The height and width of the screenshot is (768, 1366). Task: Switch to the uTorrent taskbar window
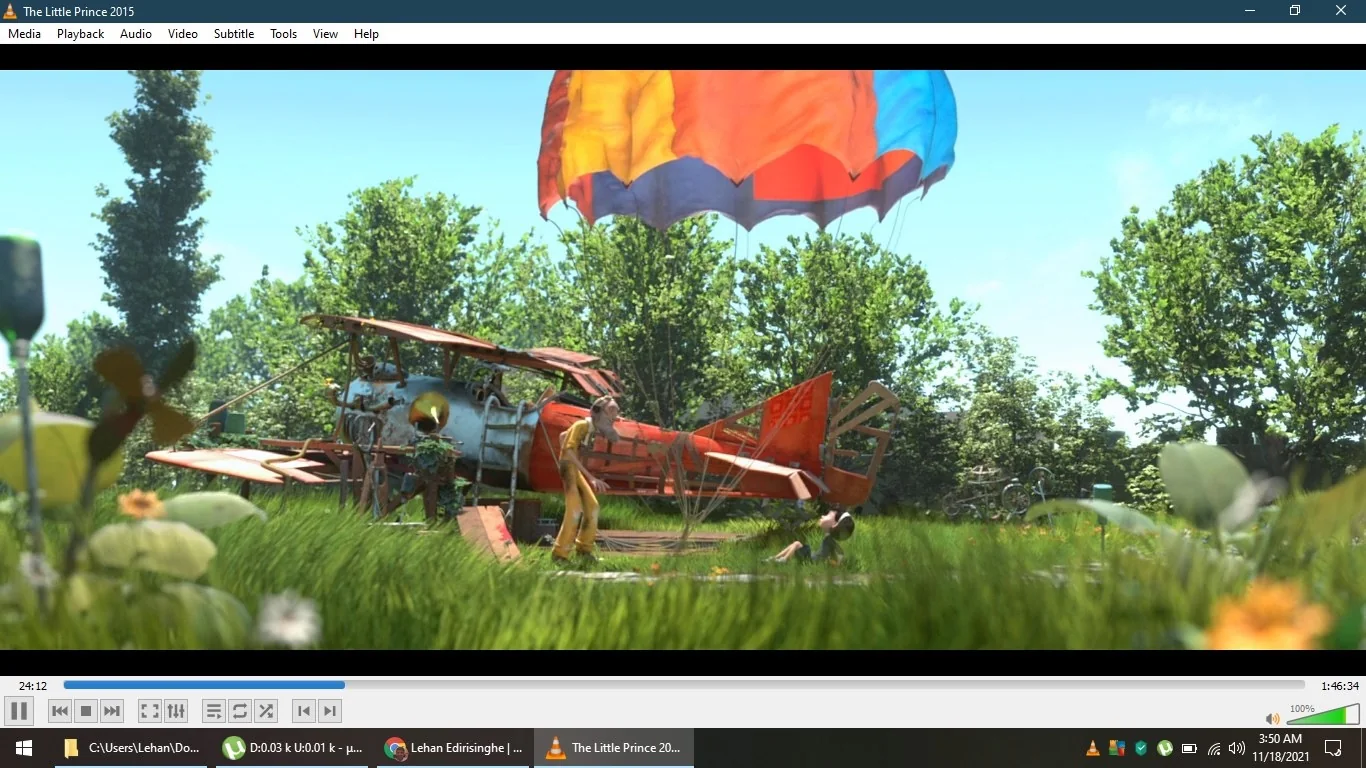[292, 748]
